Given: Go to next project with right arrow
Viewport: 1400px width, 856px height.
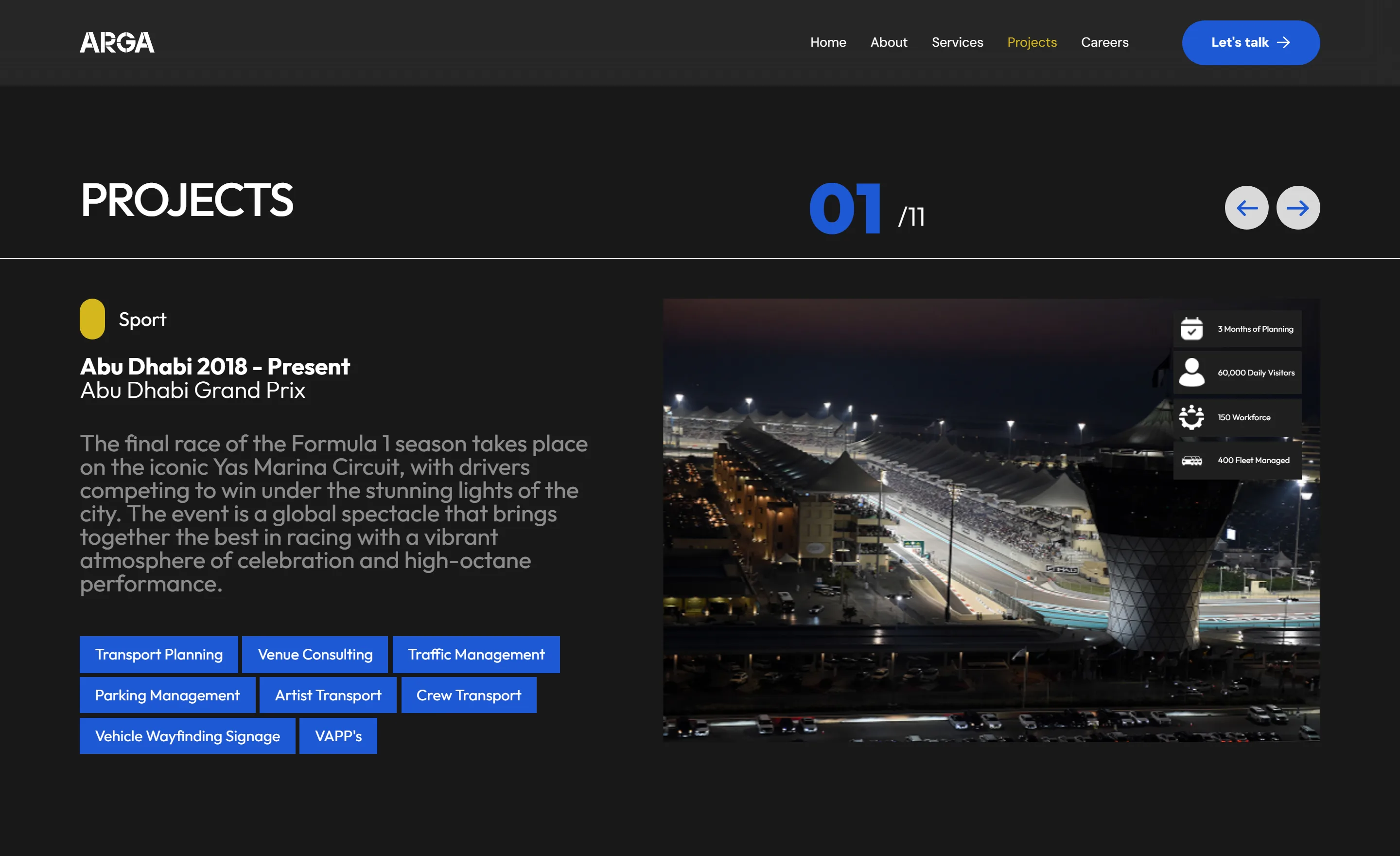Looking at the screenshot, I should (1298, 208).
